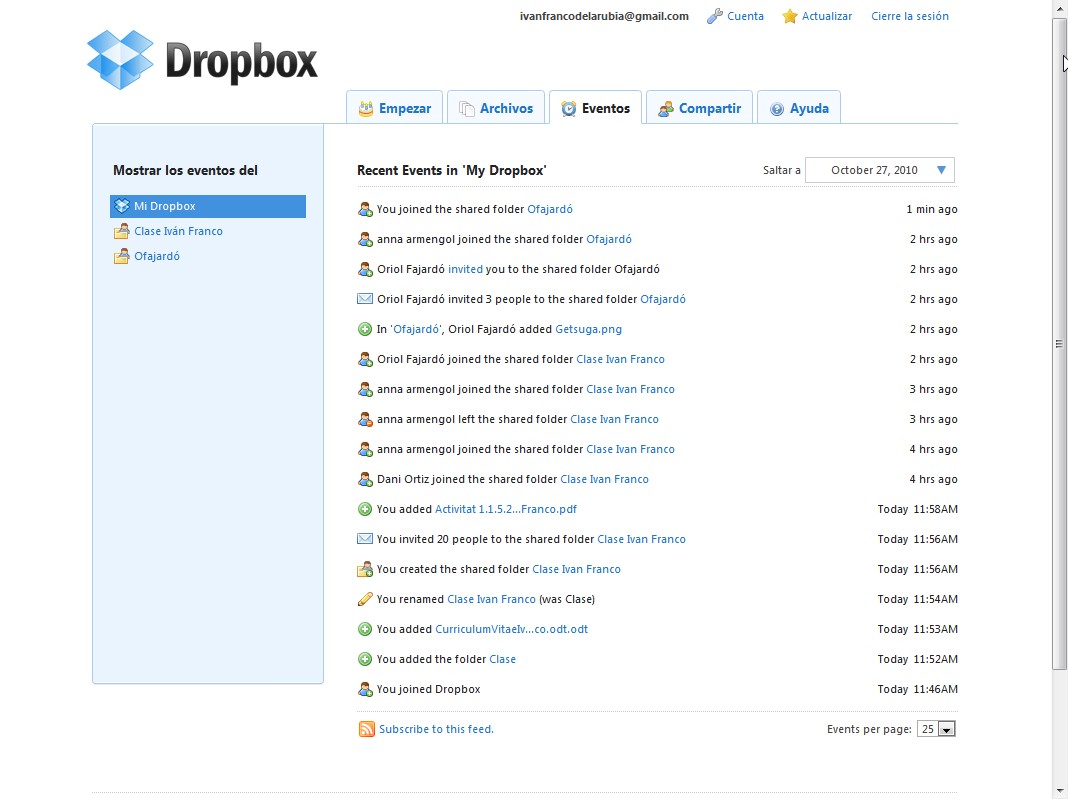
Task: Click the wrench icon beside Cuenta
Action: click(x=714, y=16)
